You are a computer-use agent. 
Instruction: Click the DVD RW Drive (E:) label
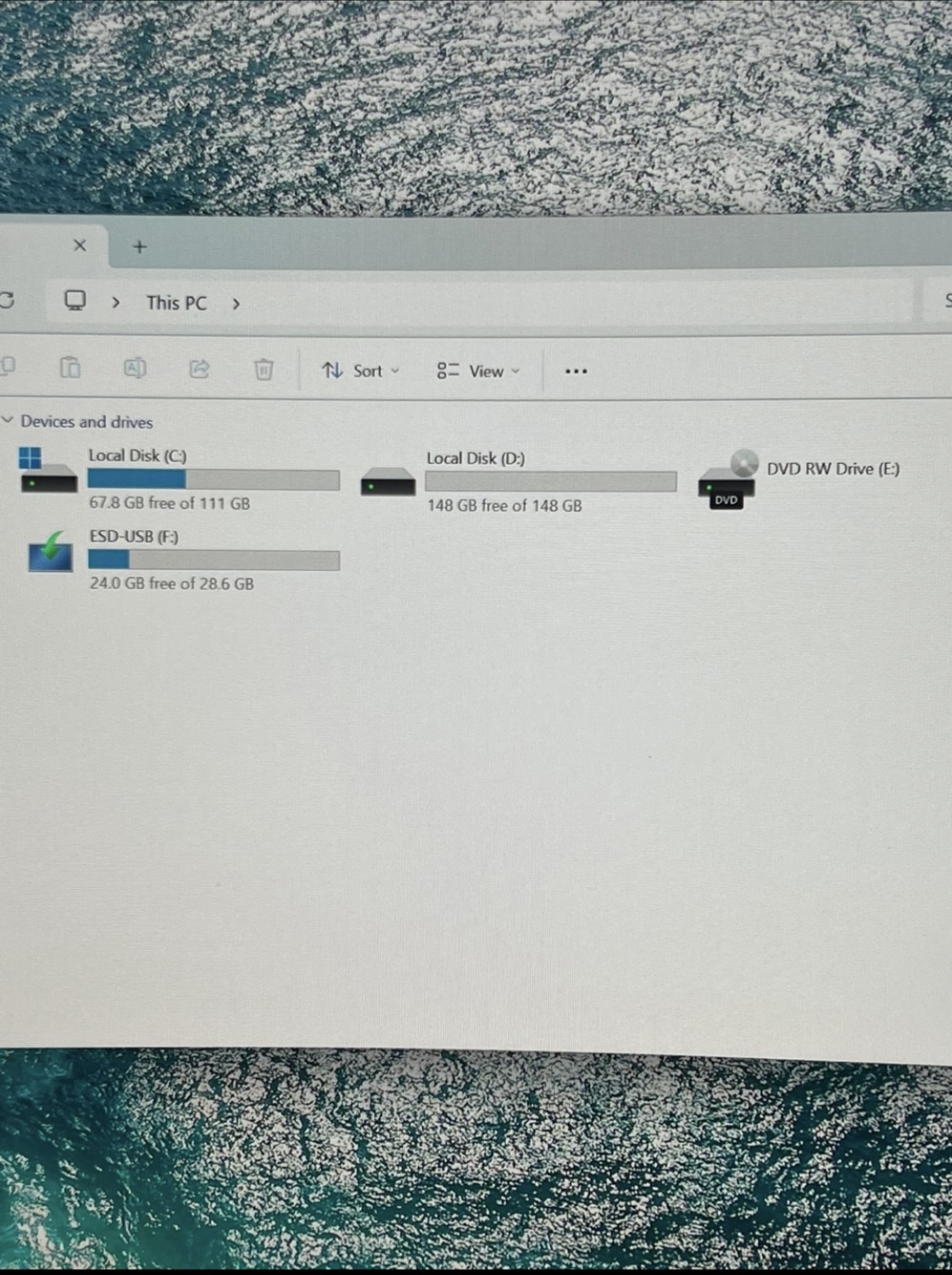[x=833, y=468]
